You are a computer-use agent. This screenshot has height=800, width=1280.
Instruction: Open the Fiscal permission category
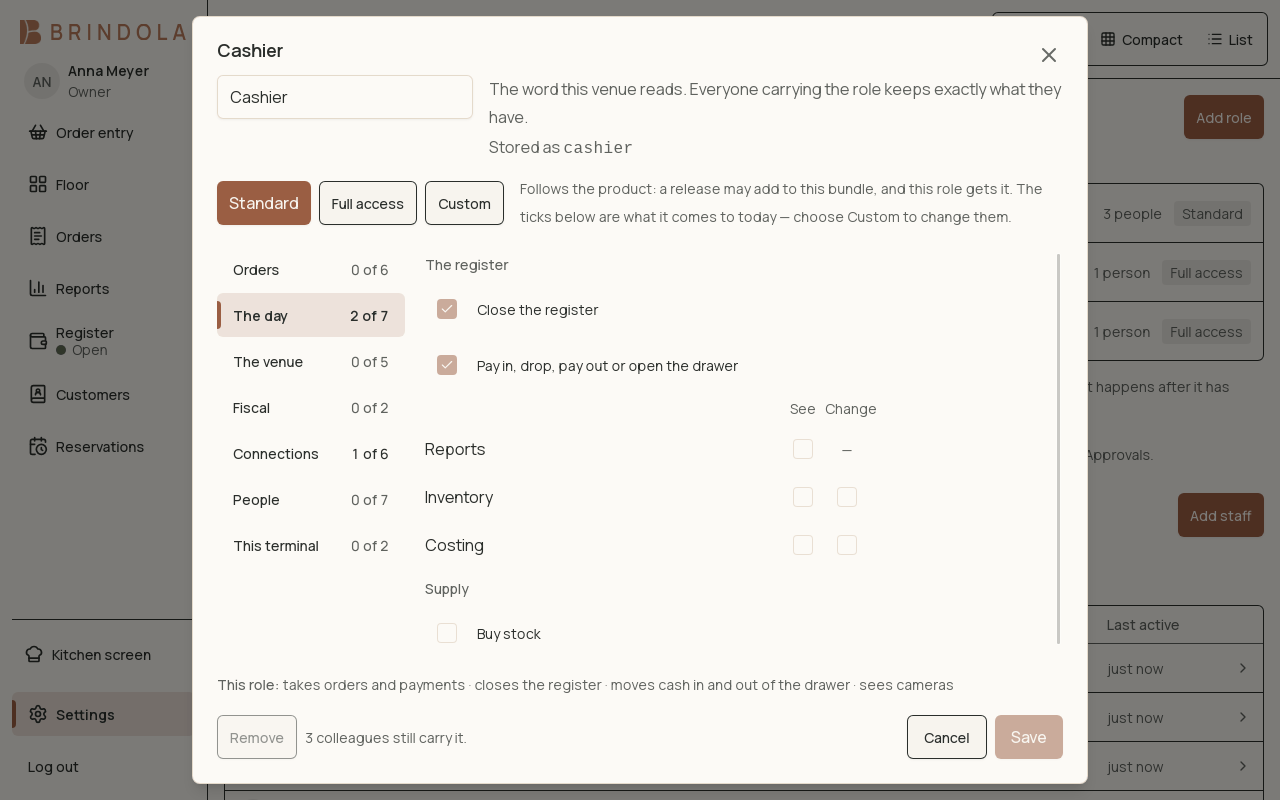pos(311,407)
